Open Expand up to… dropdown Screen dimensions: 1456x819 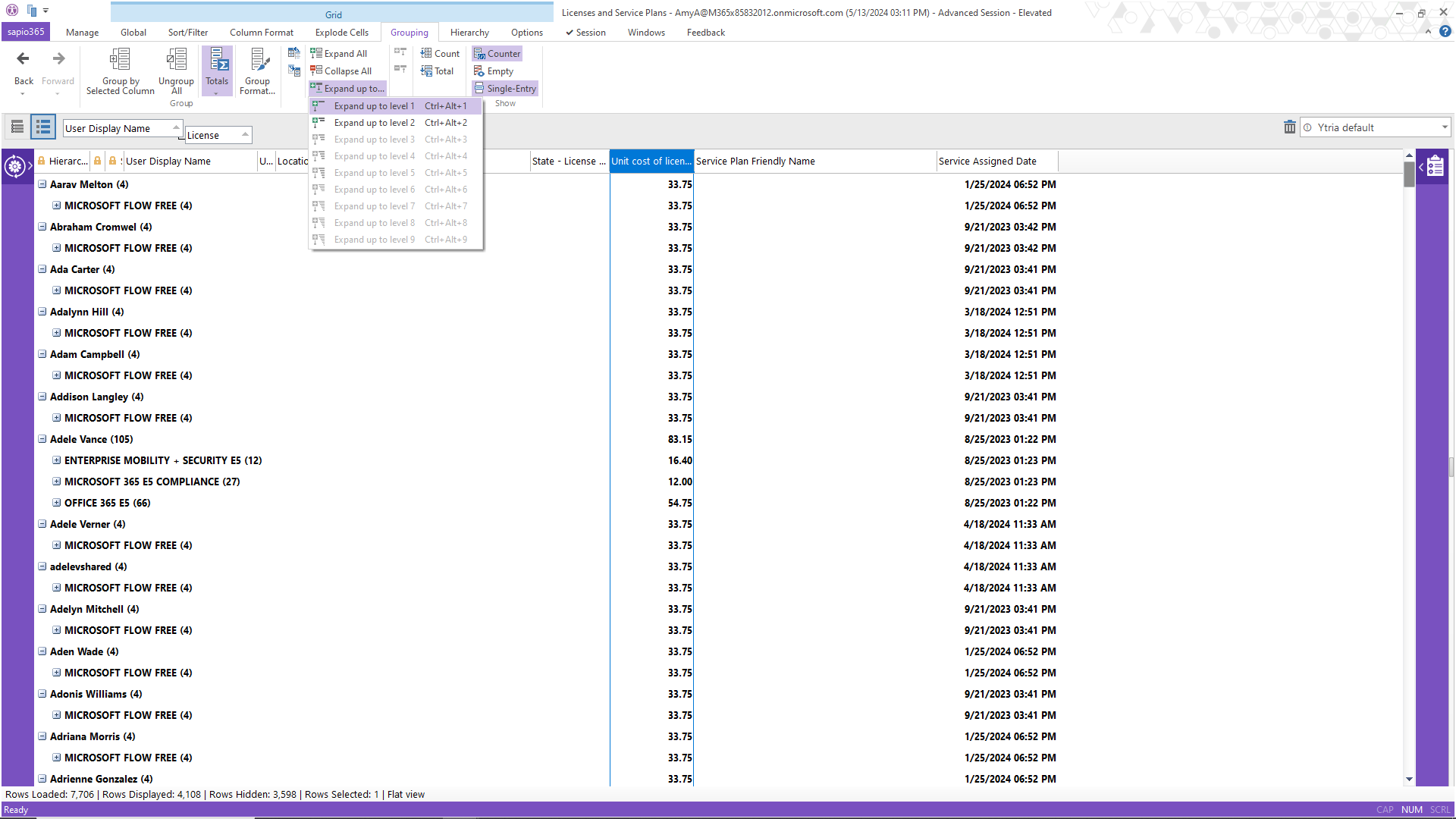[x=347, y=89]
